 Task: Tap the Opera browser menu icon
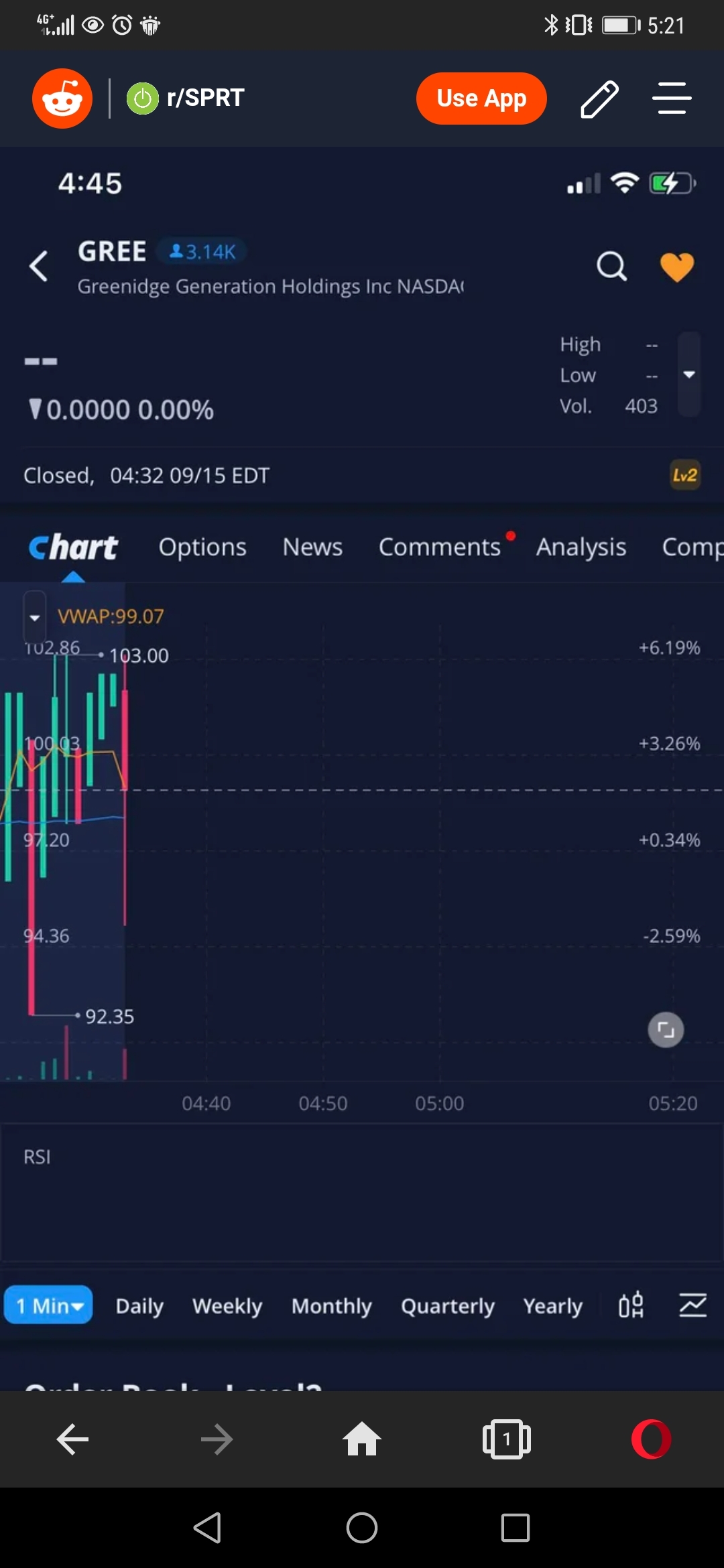[x=651, y=1439]
